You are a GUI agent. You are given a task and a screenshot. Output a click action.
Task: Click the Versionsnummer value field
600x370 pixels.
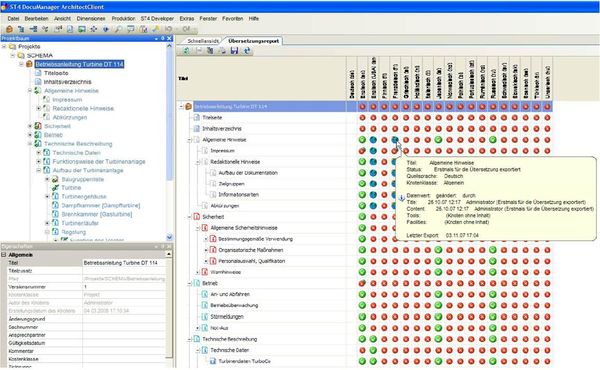click(124, 287)
